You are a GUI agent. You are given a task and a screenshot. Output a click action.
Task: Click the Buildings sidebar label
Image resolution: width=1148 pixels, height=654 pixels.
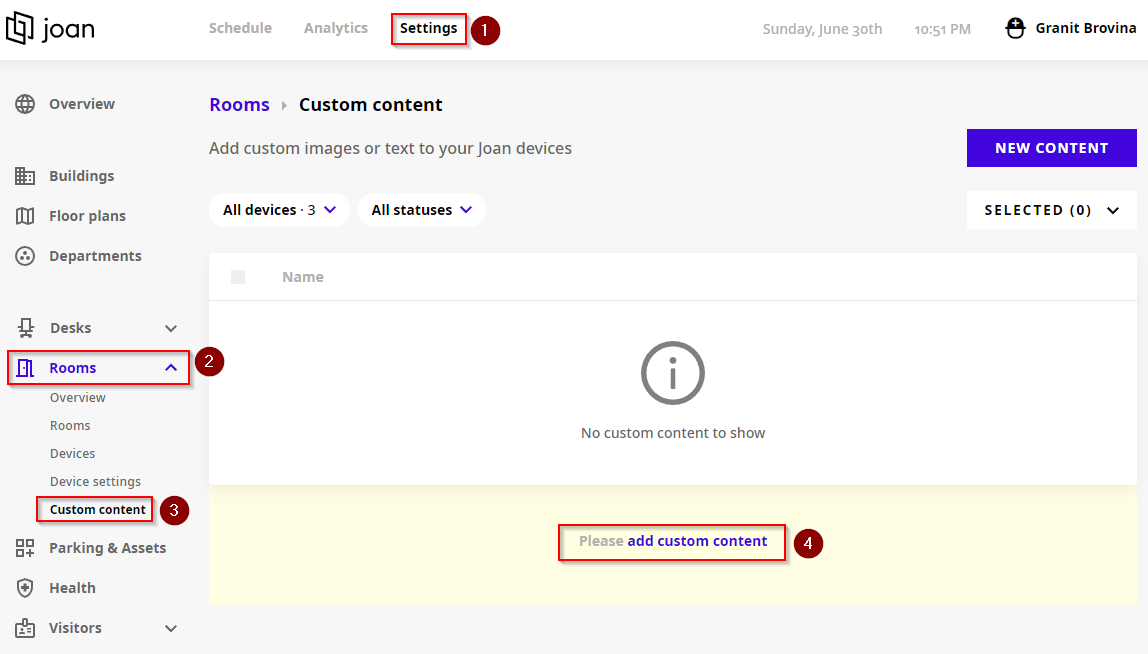click(81, 176)
